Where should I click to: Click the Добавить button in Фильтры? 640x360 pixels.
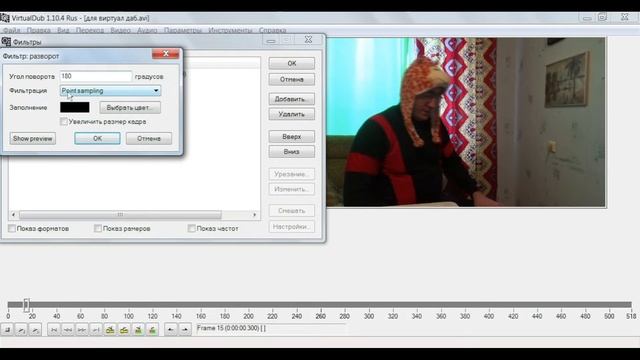[x=292, y=99]
